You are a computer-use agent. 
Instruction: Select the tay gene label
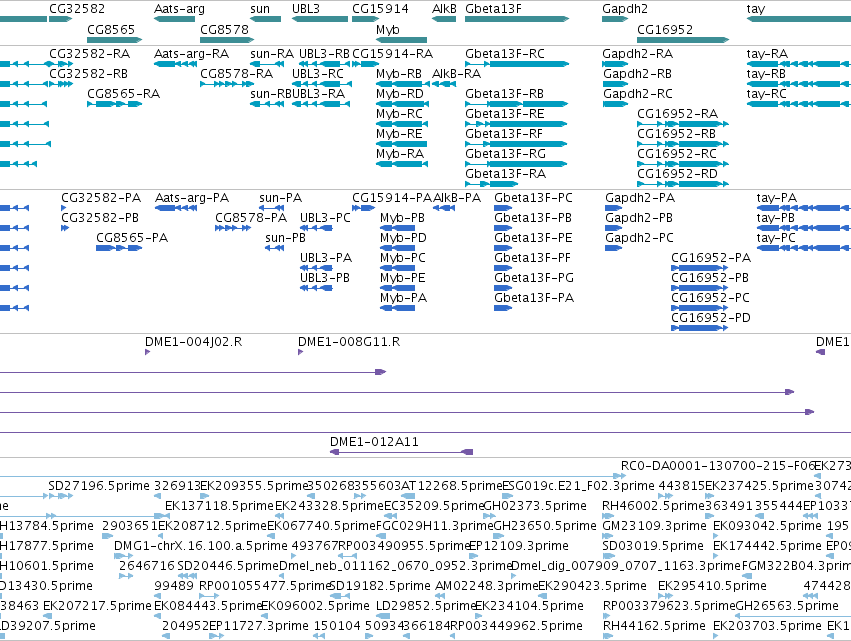click(755, 9)
